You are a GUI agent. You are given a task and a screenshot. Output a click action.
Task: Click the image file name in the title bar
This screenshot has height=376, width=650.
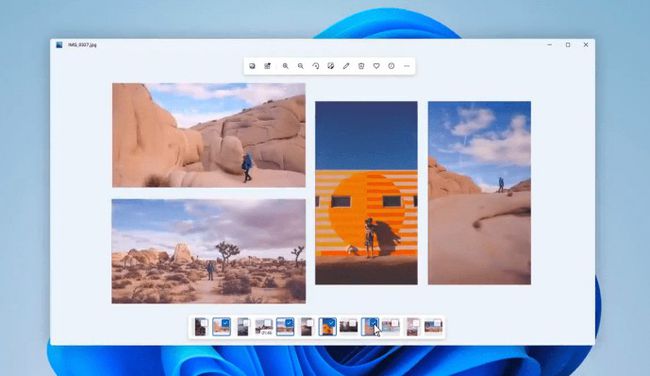tap(82, 45)
